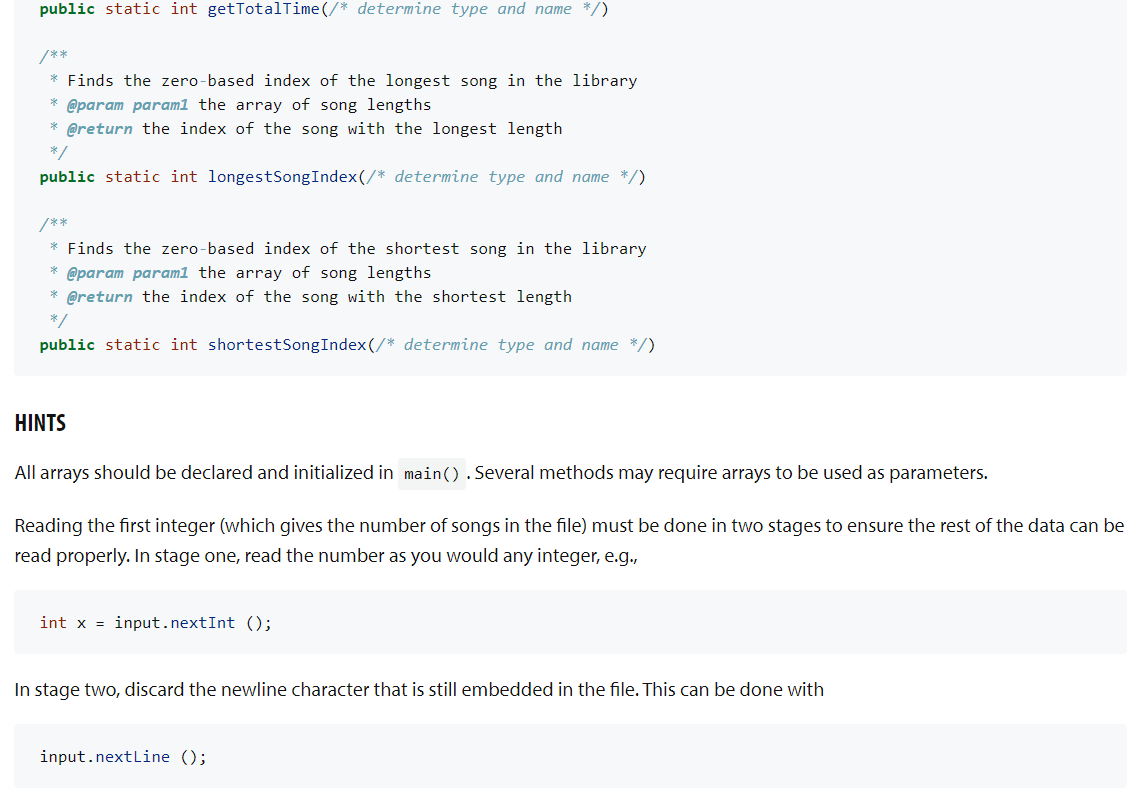The width and height of the screenshot is (1141, 801).
Task: Select the longestSongIndex method name
Action: tap(282, 177)
